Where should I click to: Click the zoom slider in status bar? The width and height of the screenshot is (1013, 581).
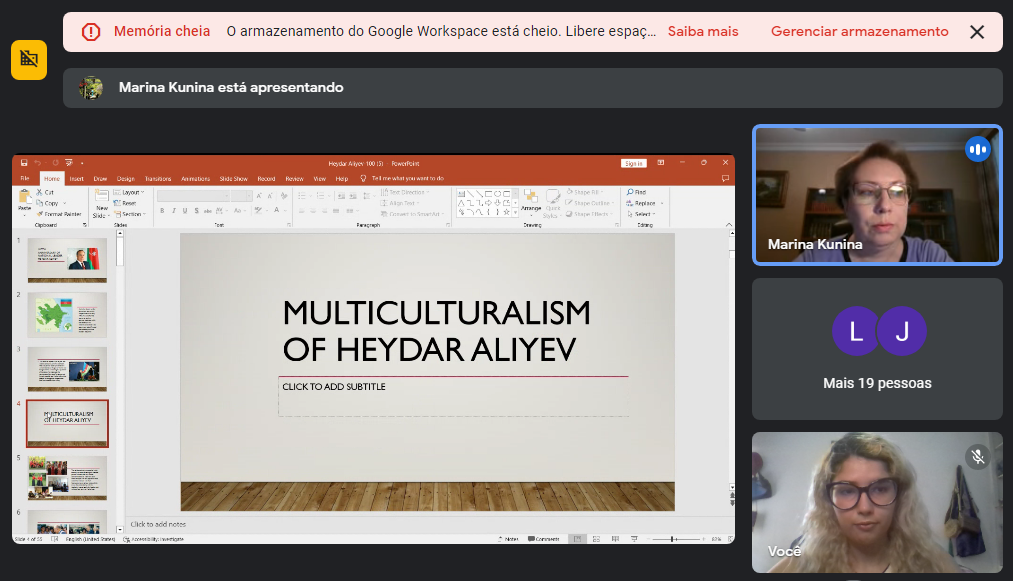(672, 539)
